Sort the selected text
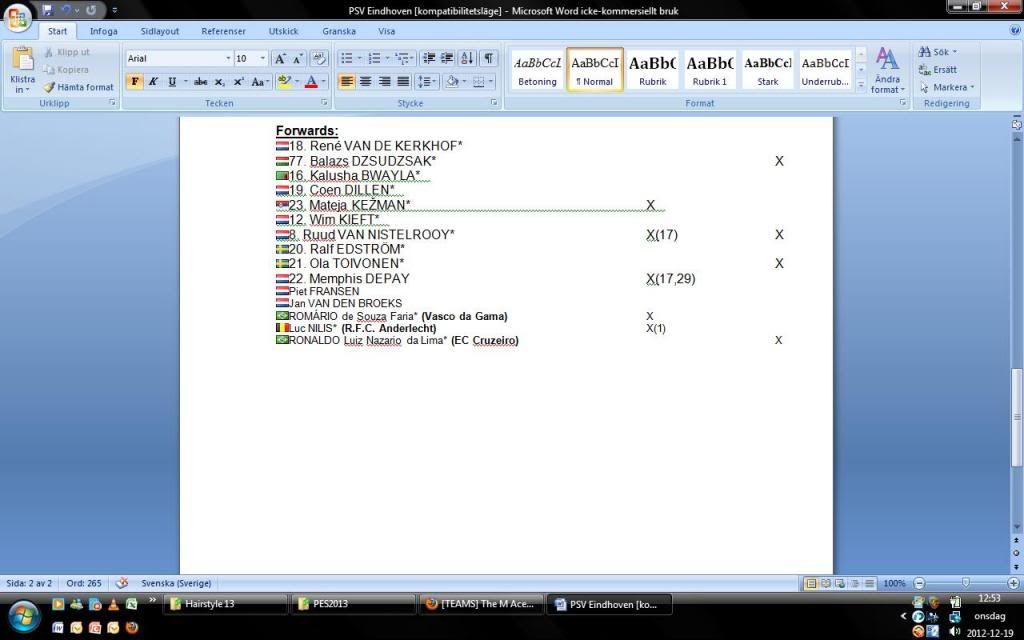 pyautogui.click(x=467, y=59)
